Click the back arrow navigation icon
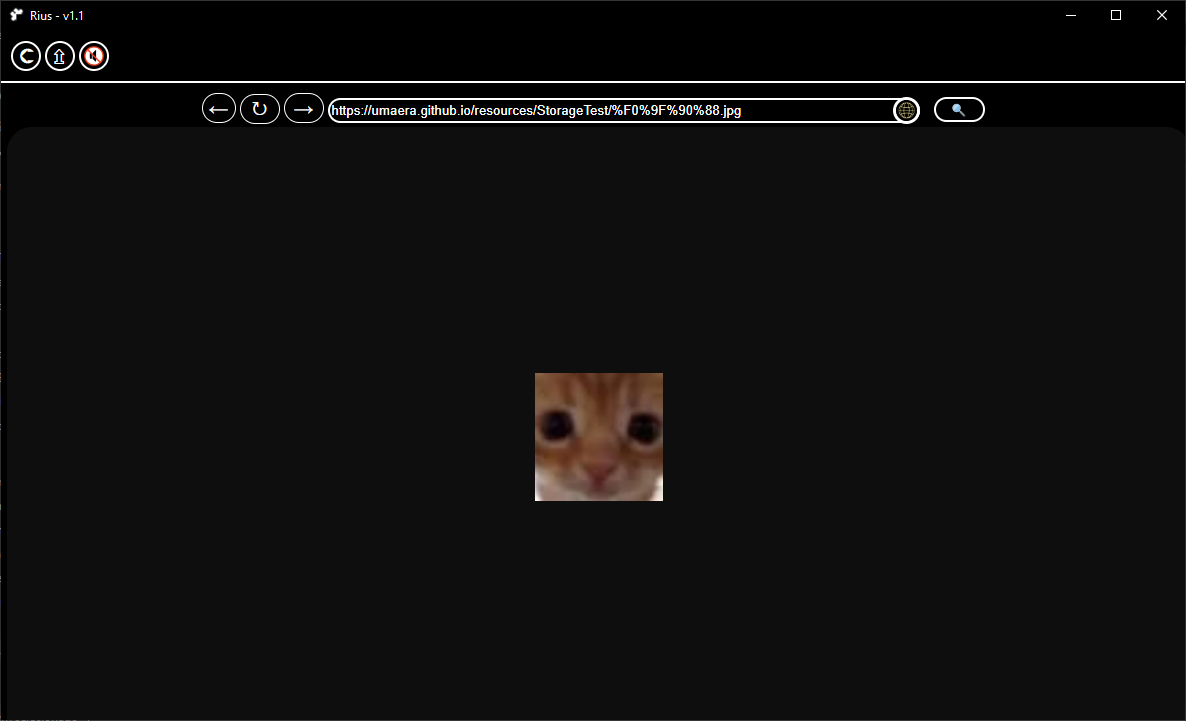Screen dimensions: 1186x721 click(218, 108)
